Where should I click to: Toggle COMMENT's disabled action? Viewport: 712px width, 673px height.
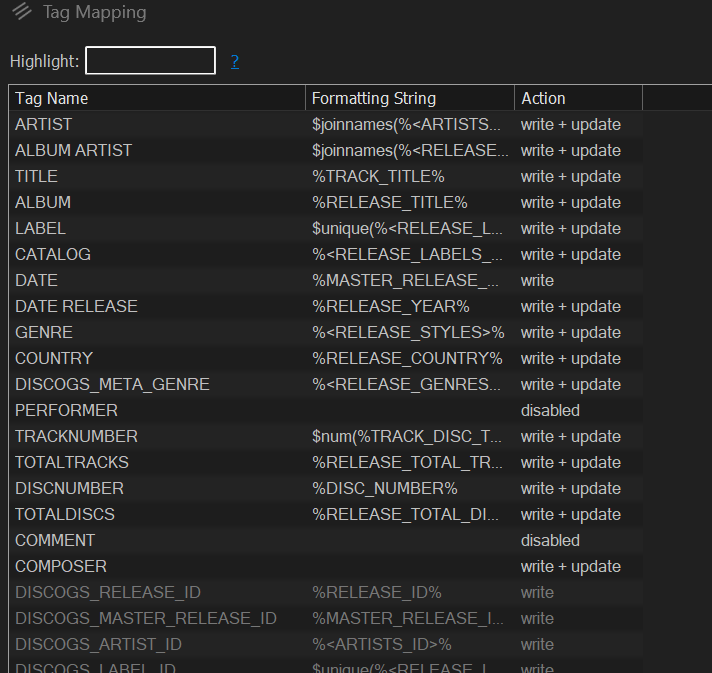coord(550,541)
